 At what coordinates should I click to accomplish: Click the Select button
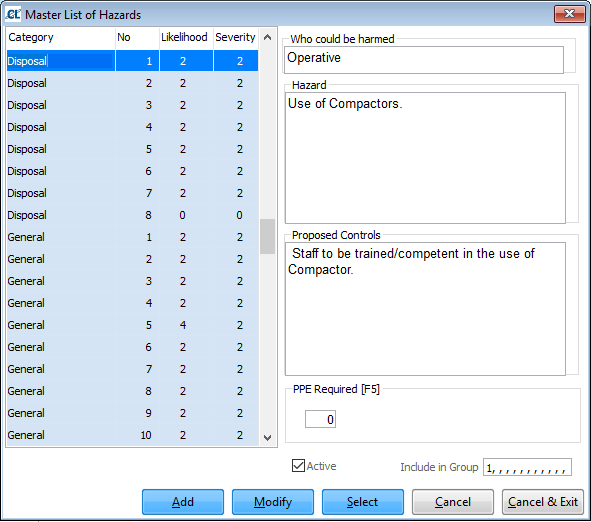pos(363,502)
